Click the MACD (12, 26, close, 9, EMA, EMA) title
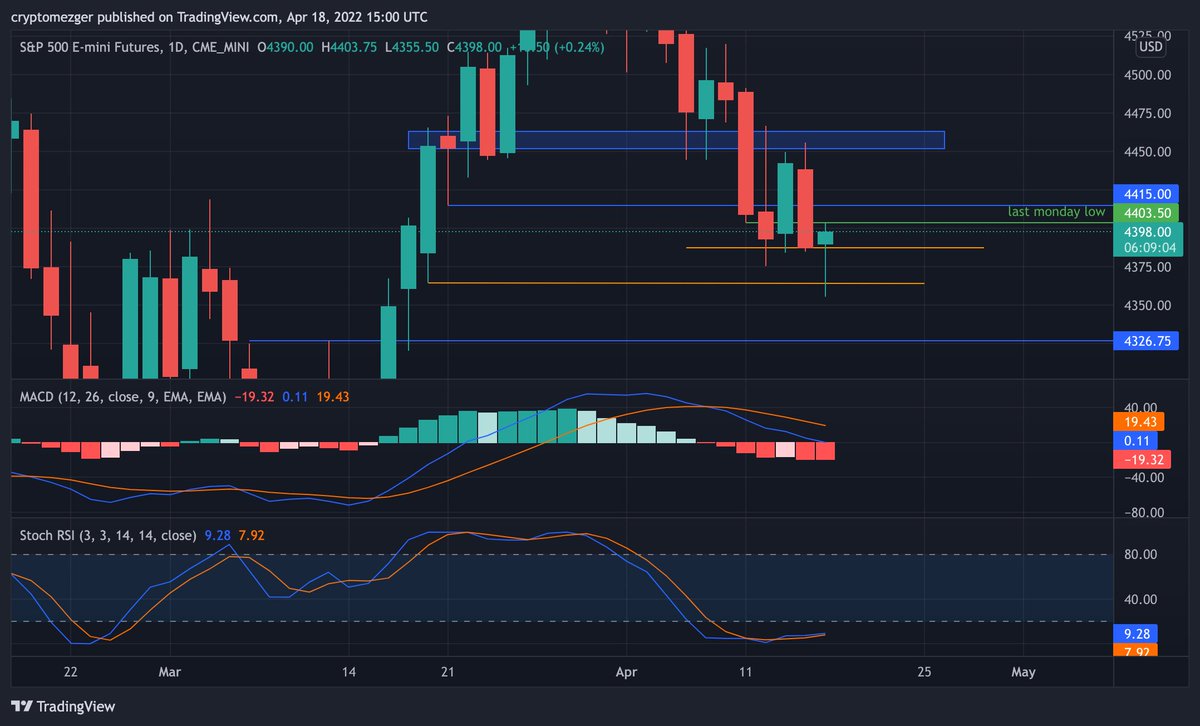The height and width of the screenshot is (726, 1200). pos(123,397)
